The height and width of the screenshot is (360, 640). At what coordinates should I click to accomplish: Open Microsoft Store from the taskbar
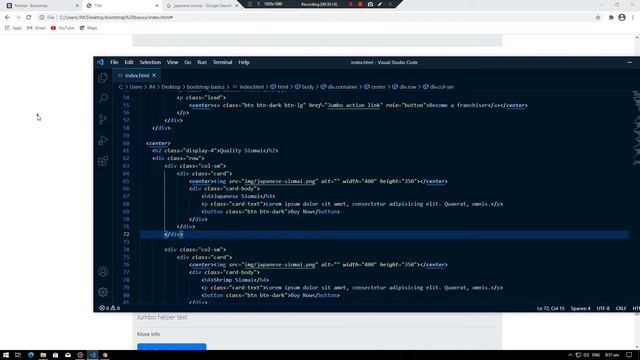coord(56,355)
